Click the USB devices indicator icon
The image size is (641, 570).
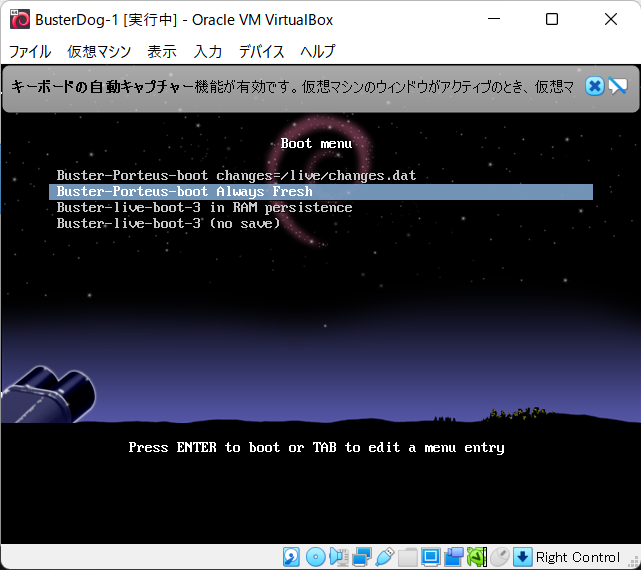pyautogui.click(x=384, y=557)
